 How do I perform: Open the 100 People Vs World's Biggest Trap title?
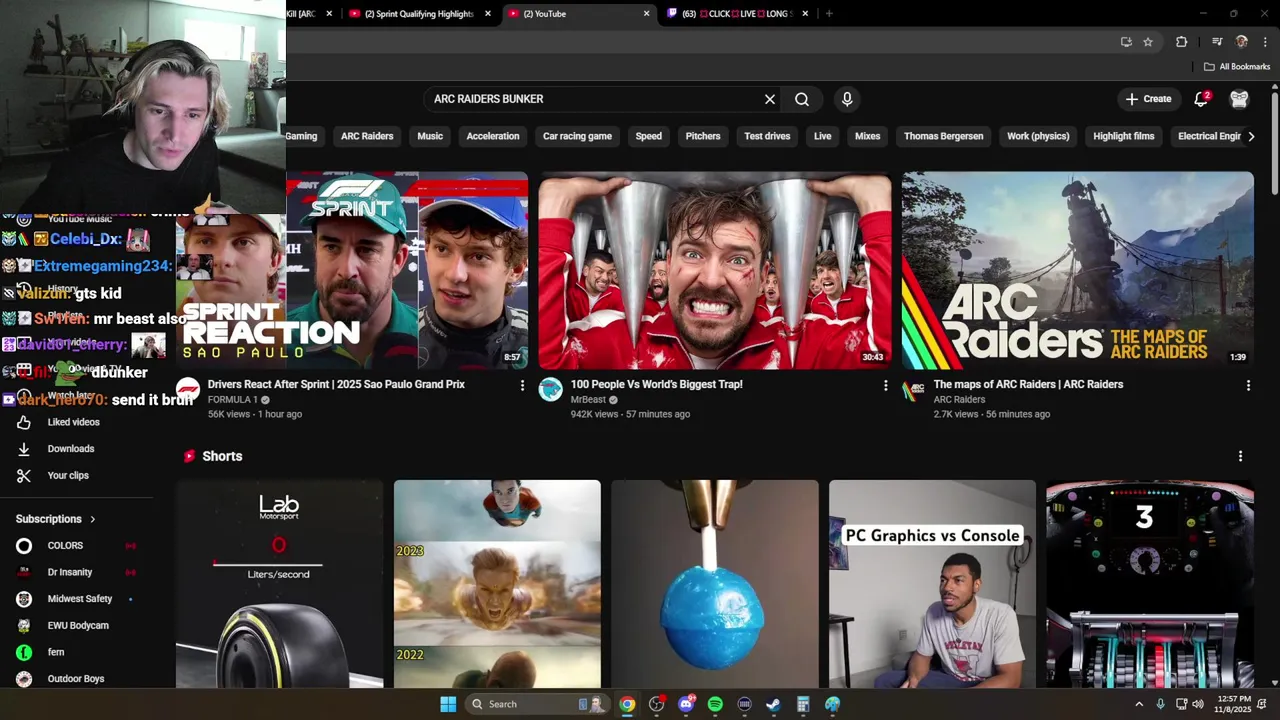[x=656, y=384]
